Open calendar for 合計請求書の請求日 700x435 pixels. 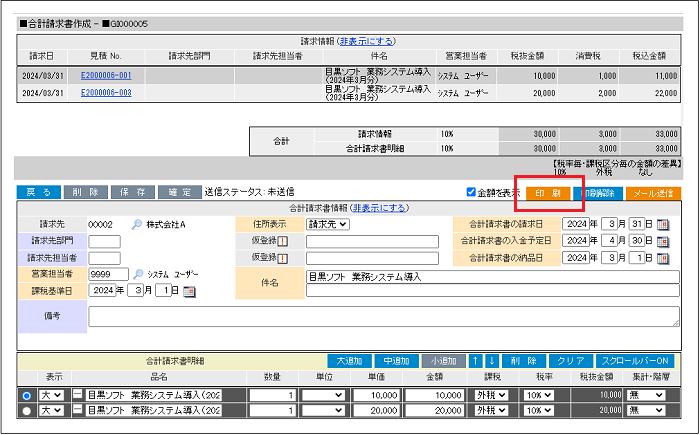tap(662, 224)
